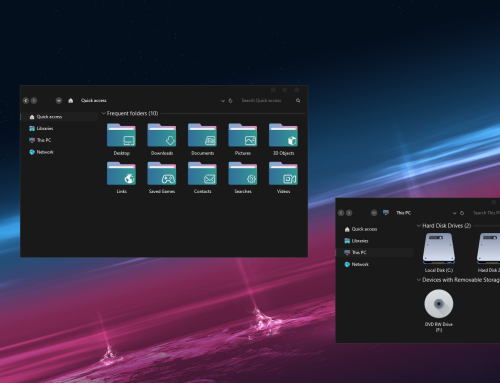Click computer icon in This PC address bar

coord(386,213)
